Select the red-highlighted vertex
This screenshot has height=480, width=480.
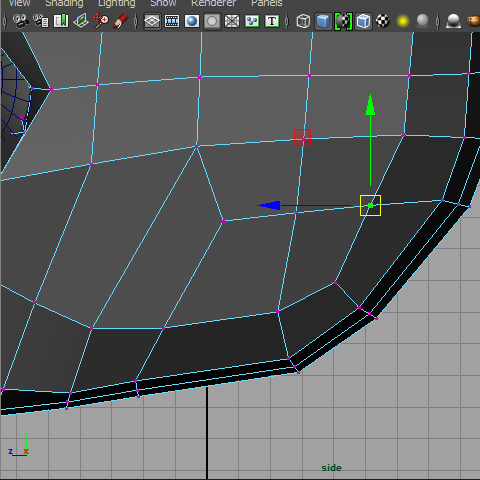tap(303, 138)
